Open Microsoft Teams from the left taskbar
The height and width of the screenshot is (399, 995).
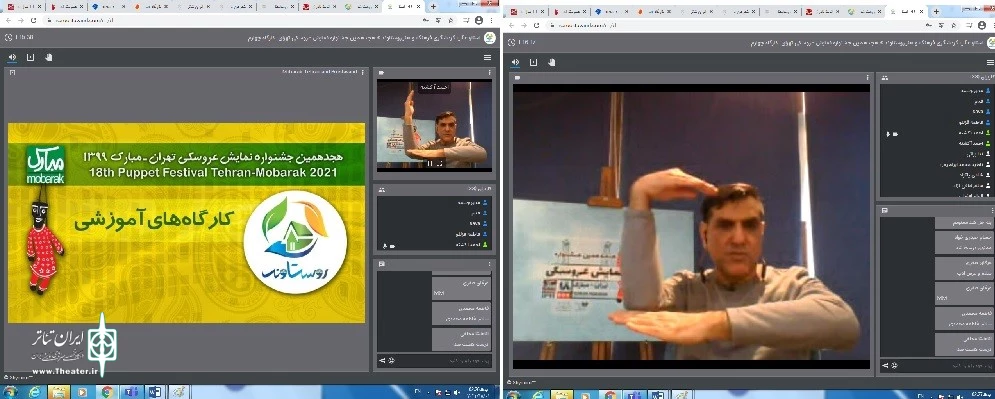(131, 392)
